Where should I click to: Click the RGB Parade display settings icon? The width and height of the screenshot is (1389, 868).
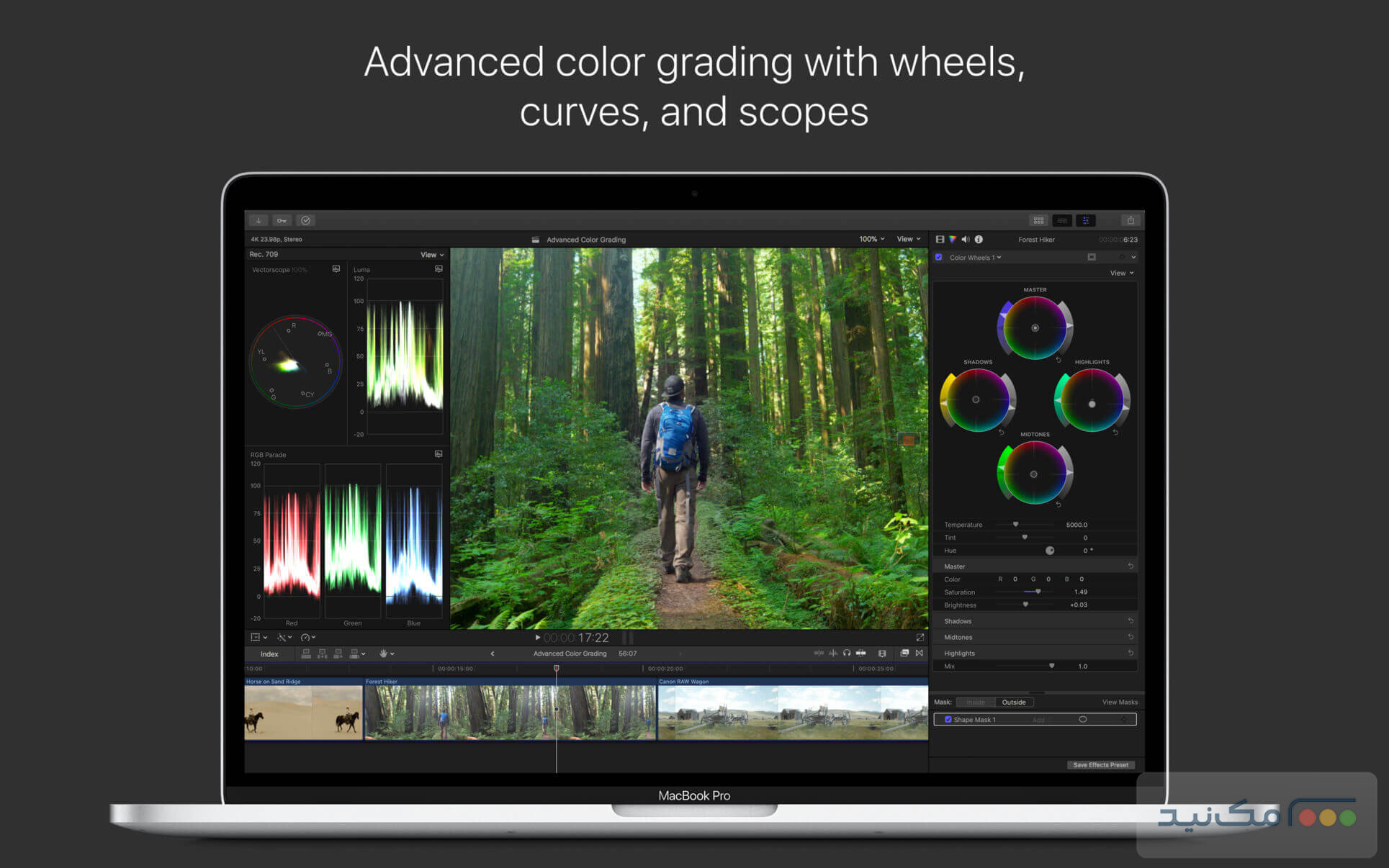tap(439, 454)
